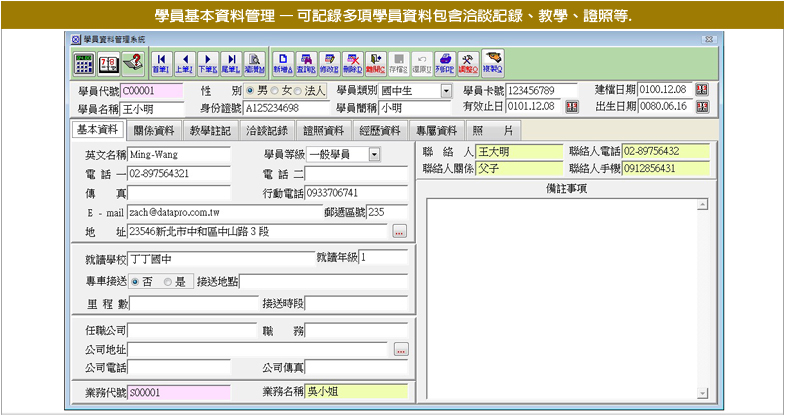Select 法人 radio button
This screenshot has height=418, width=786.
coord(296,90)
